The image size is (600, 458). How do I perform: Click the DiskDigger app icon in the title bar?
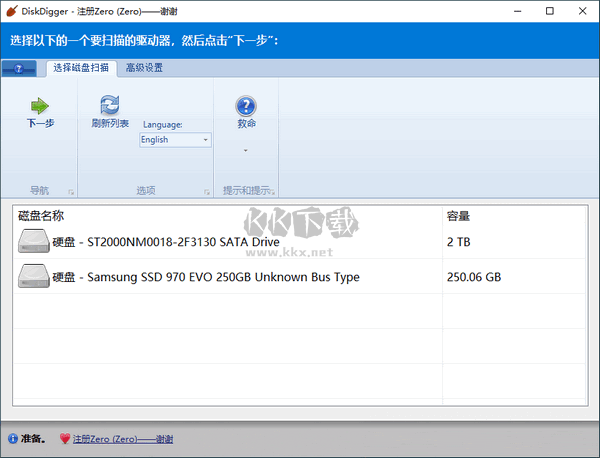pyautogui.click(x=12, y=11)
